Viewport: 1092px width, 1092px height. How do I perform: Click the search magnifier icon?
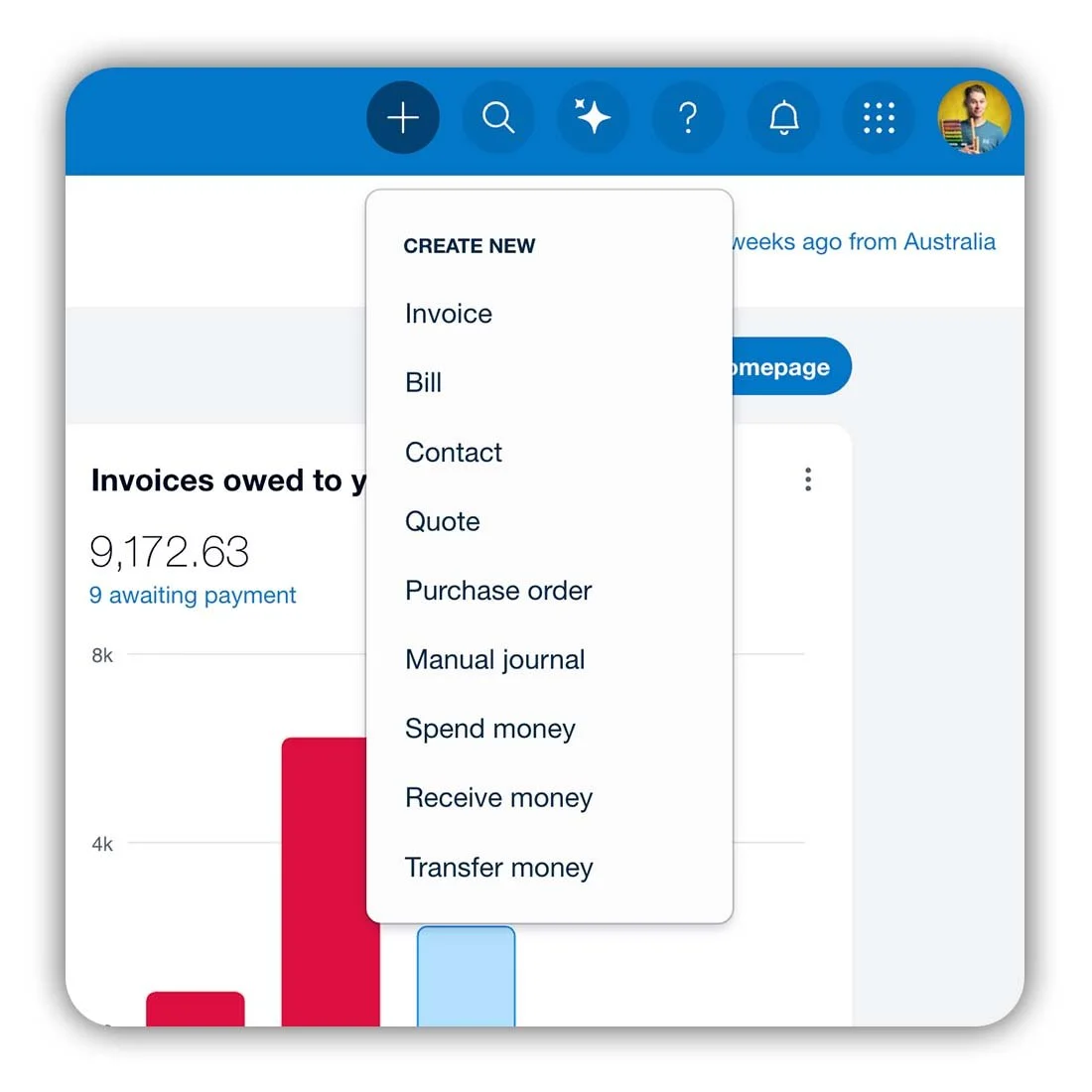pyautogui.click(x=498, y=117)
